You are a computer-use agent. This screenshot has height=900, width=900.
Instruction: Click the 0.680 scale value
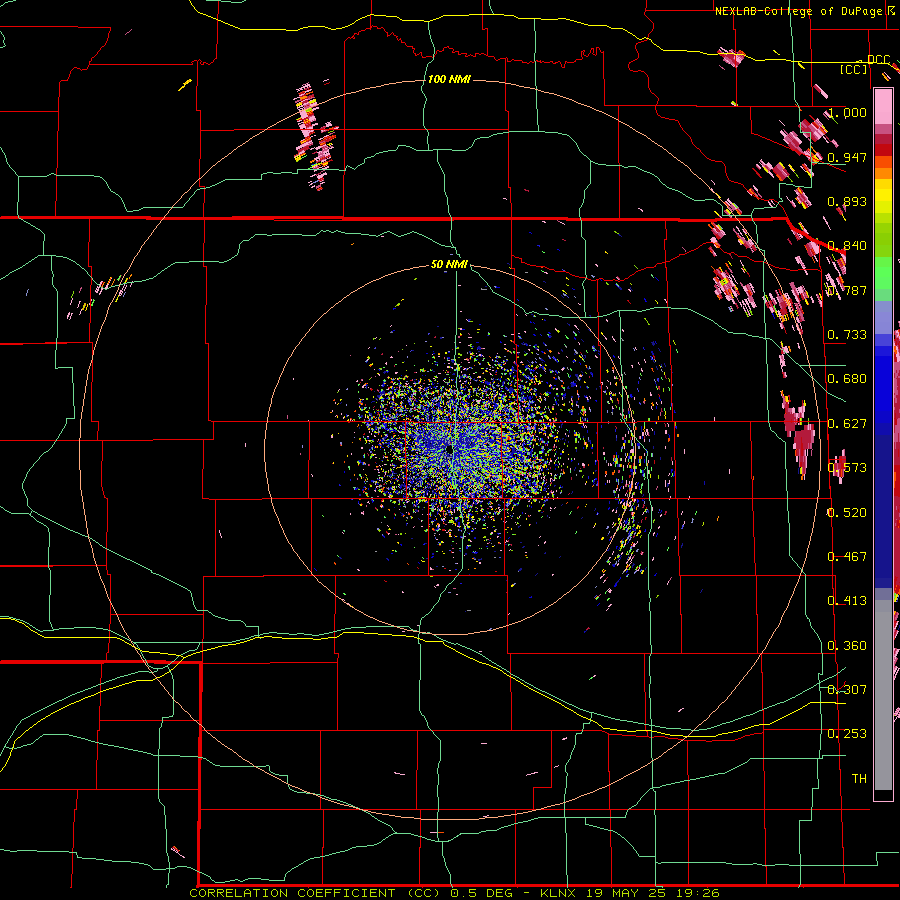pos(847,379)
